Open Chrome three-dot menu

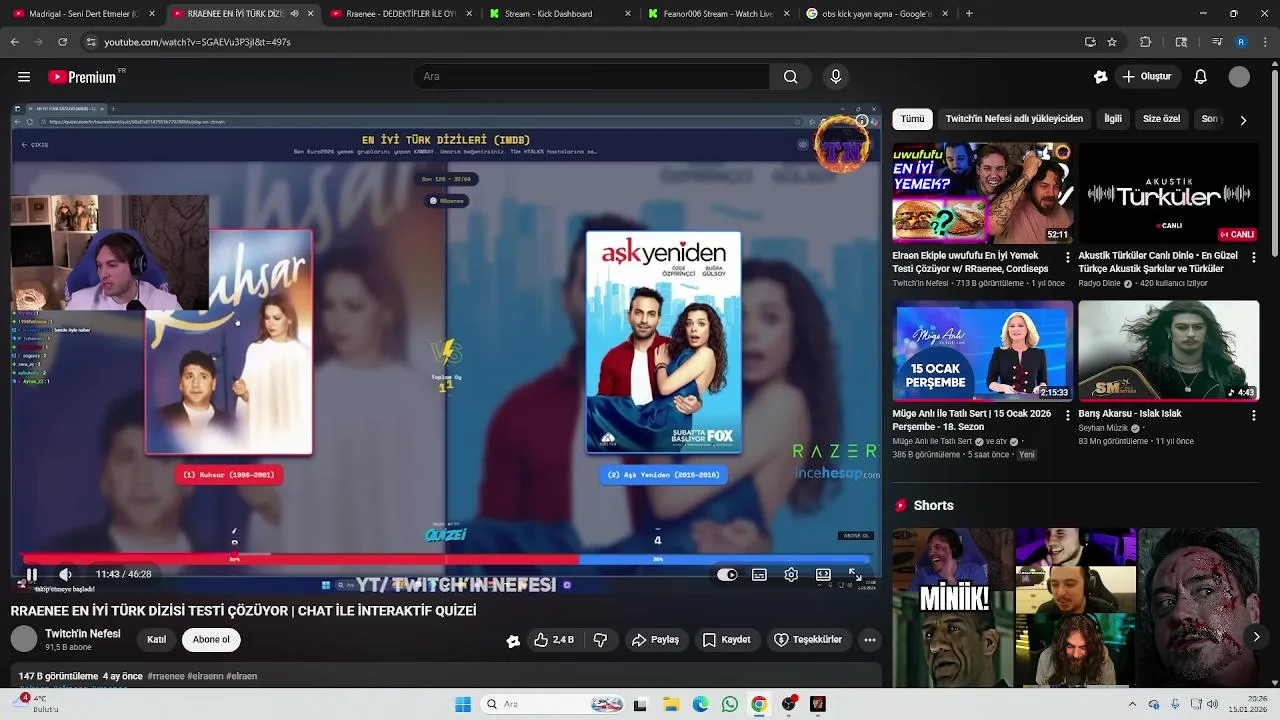point(1265,42)
